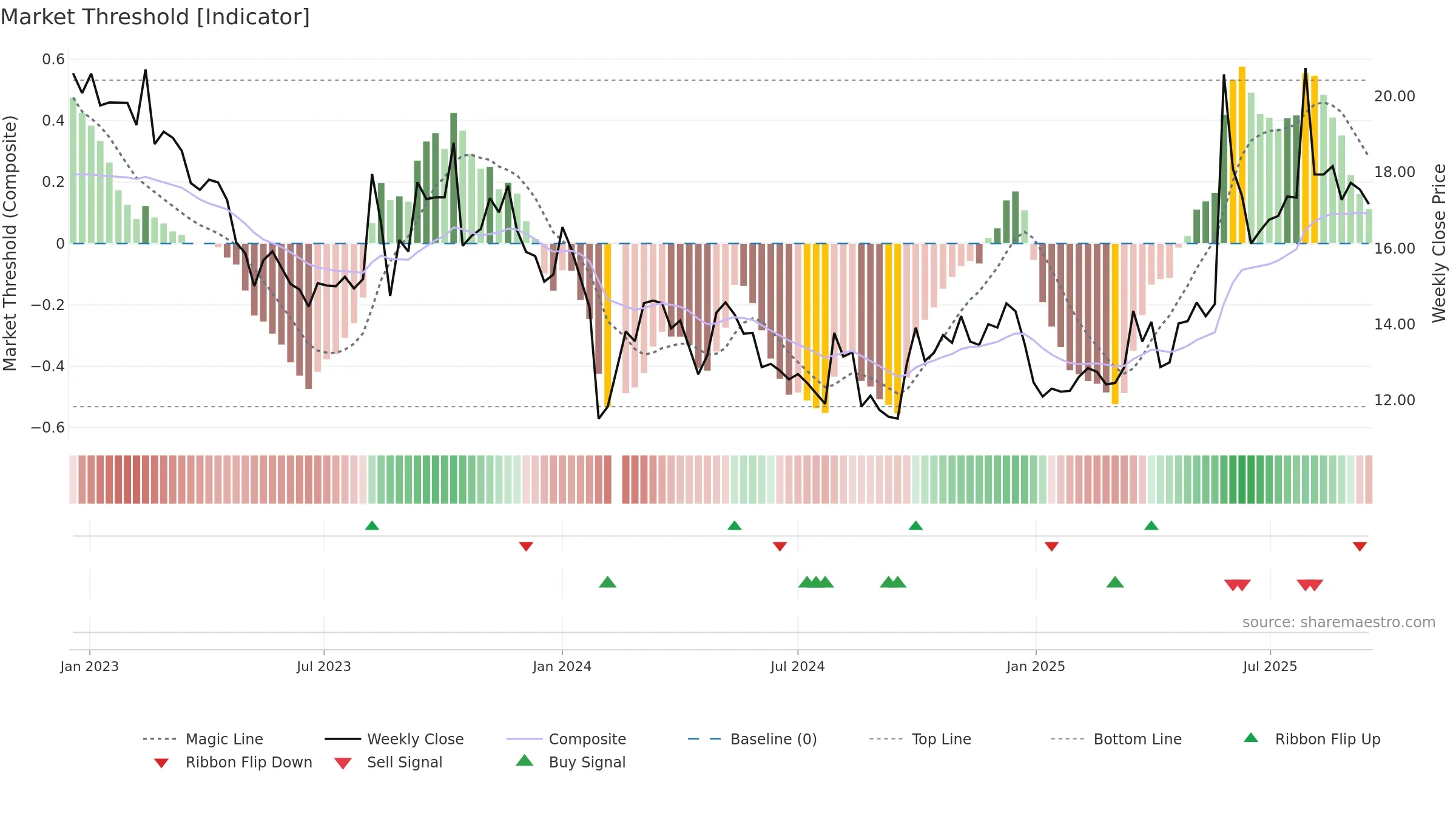Viewport: 1456px width, 819px height.
Task: Toggle the Buy Signal legend label
Action: coord(587,762)
